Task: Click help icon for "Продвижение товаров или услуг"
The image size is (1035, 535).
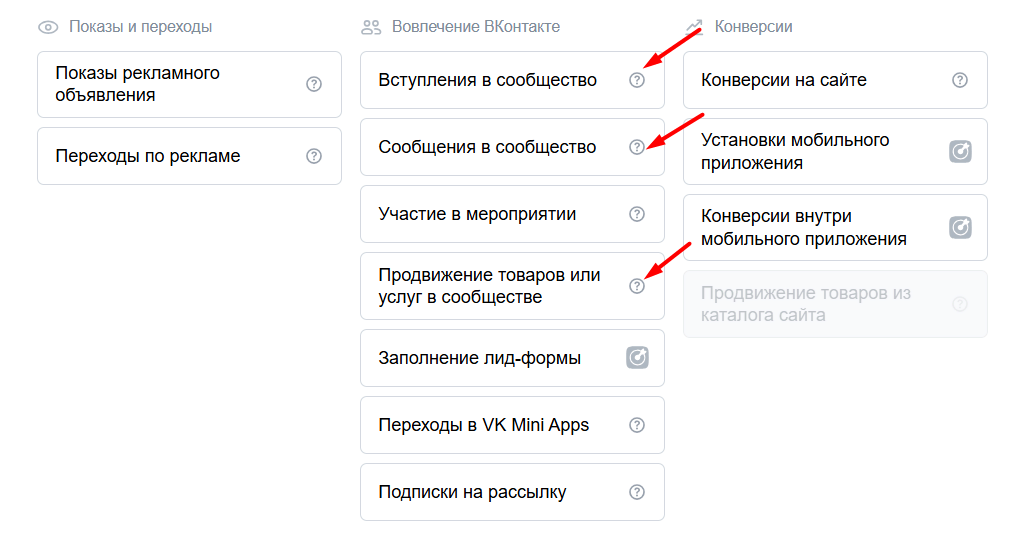Action: (637, 286)
